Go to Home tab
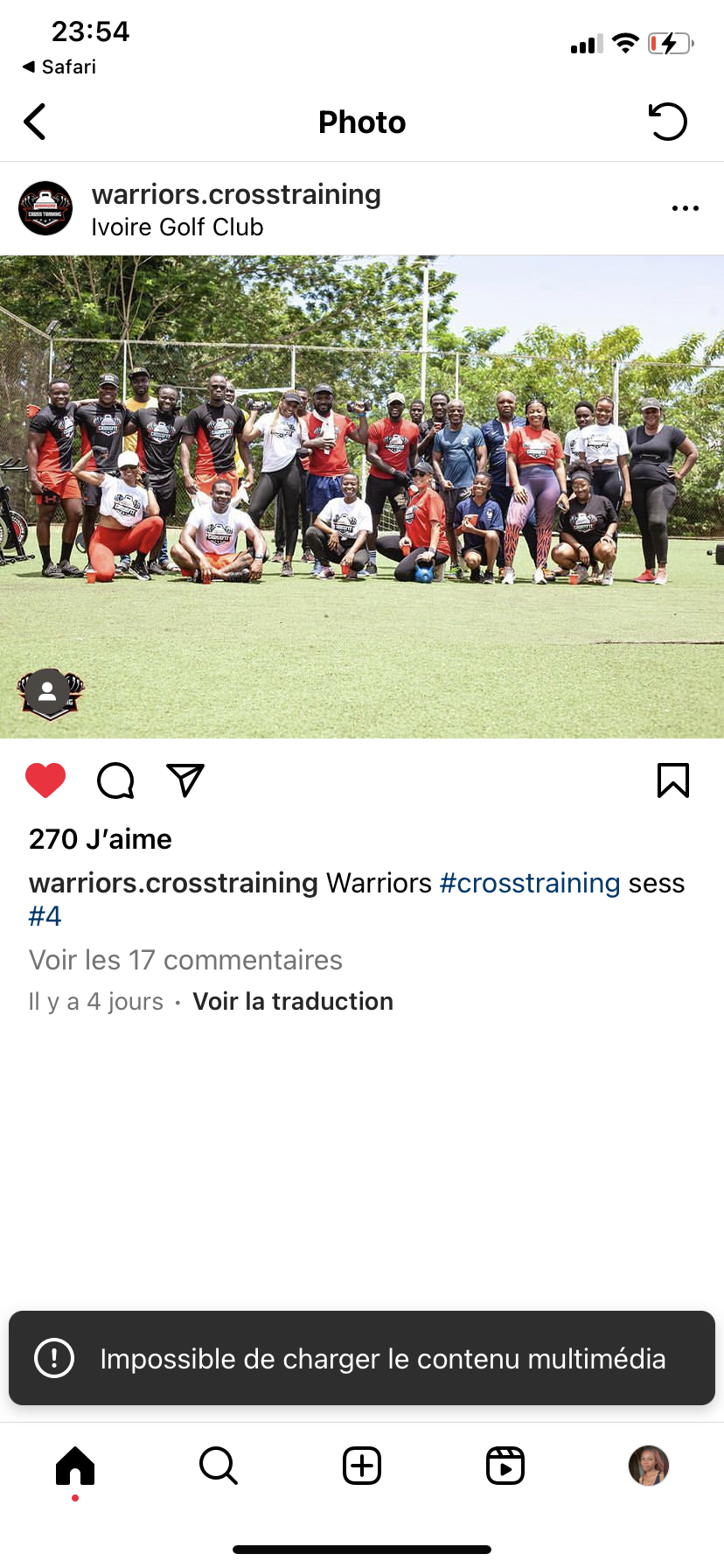Viewport: 724px width, 1568px height. click(75, 1466)
